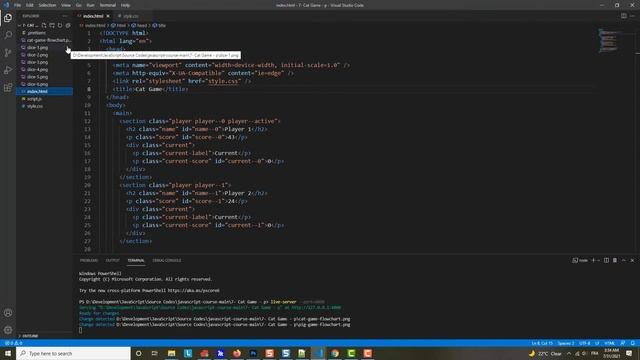Select the index.html editor tab

93,16
